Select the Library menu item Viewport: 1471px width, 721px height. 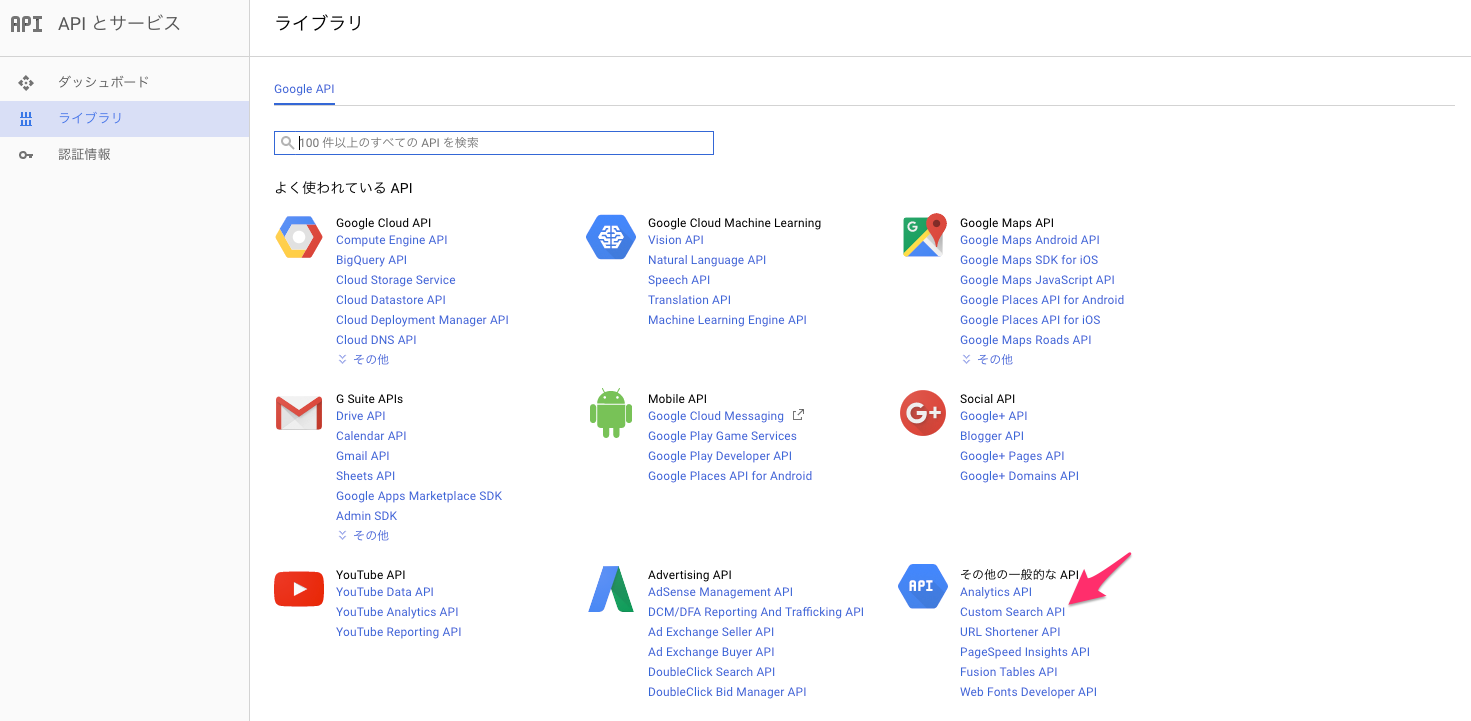tap(124, 118)
